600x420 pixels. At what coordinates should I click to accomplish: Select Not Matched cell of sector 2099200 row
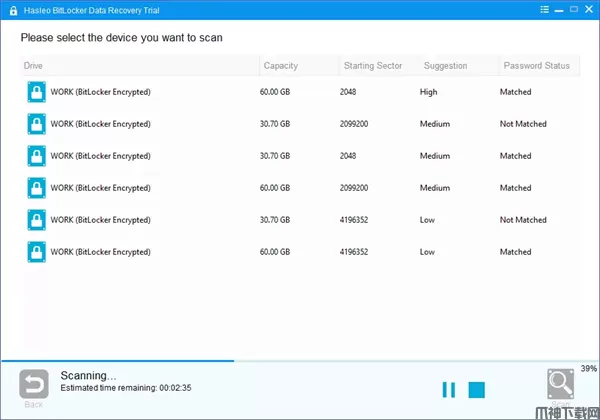point(523,124)
